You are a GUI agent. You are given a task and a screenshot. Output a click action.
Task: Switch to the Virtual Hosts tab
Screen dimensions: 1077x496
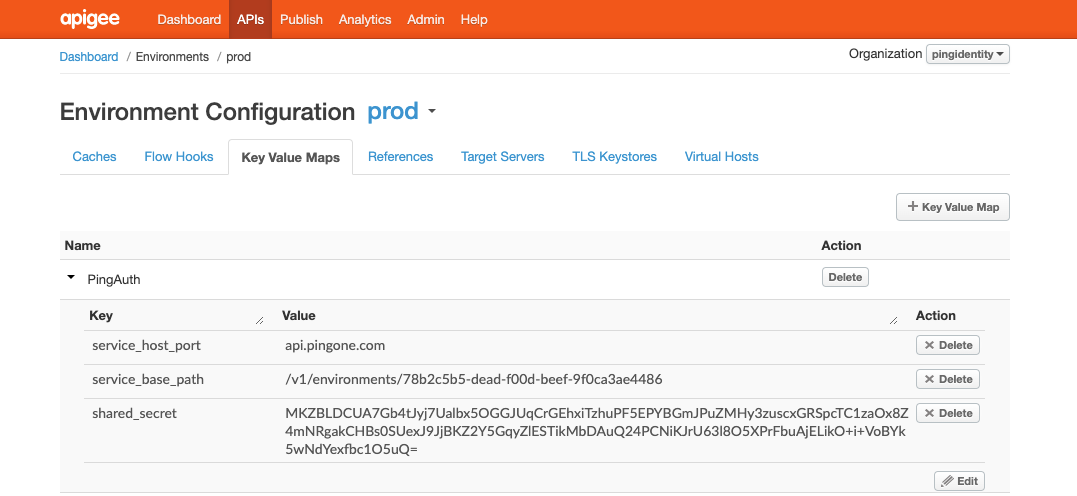tap(721, 157)
